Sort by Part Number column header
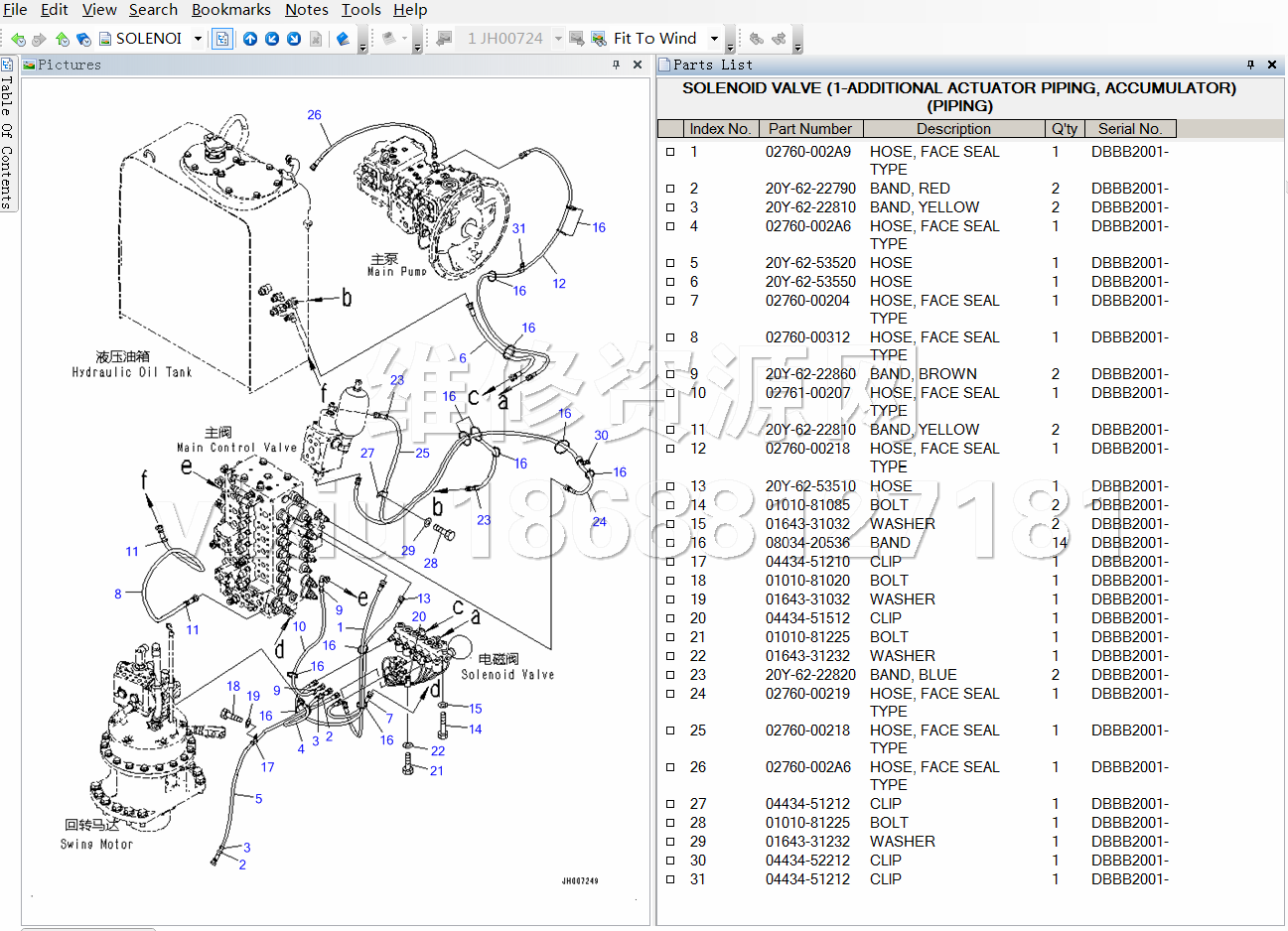 coord(810,129)
